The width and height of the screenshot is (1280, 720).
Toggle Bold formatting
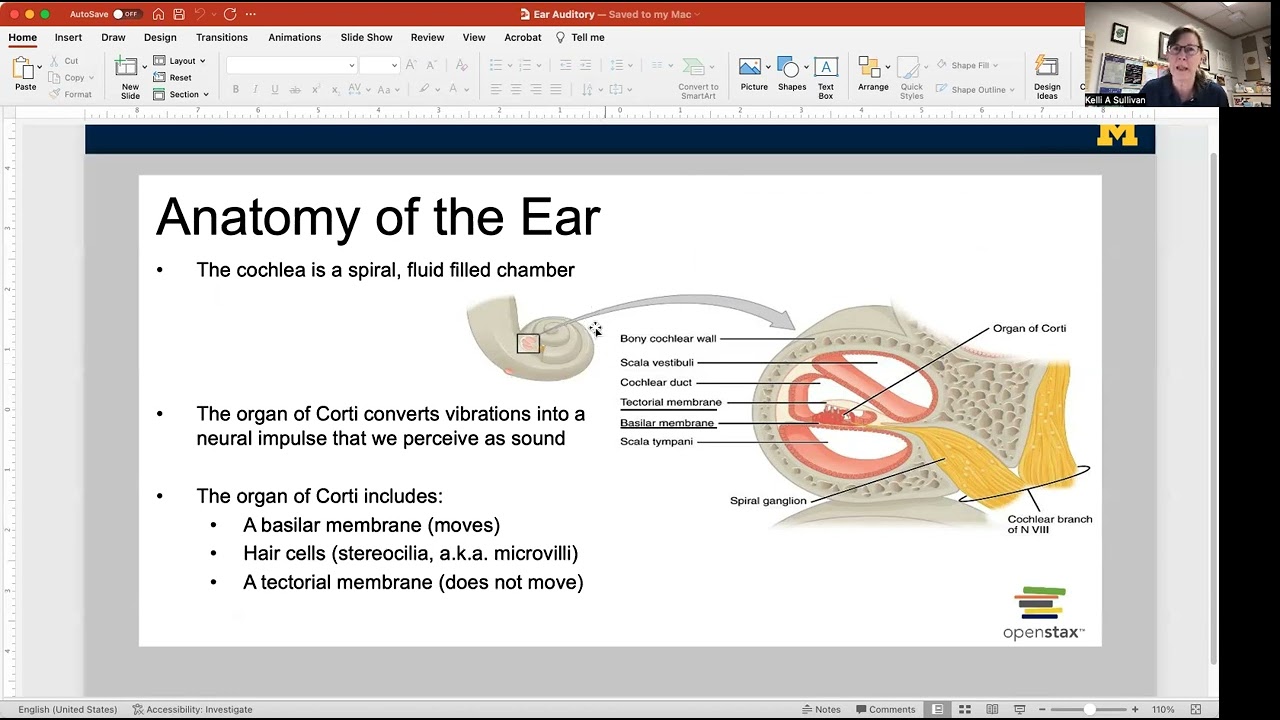tap(236, 89)
